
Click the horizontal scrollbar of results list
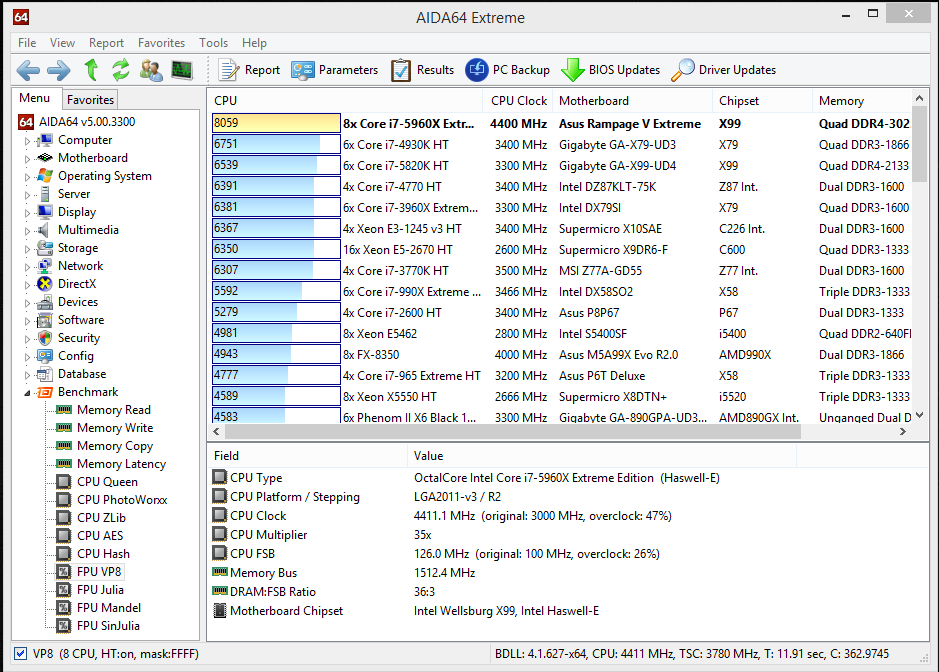[513, 431]
